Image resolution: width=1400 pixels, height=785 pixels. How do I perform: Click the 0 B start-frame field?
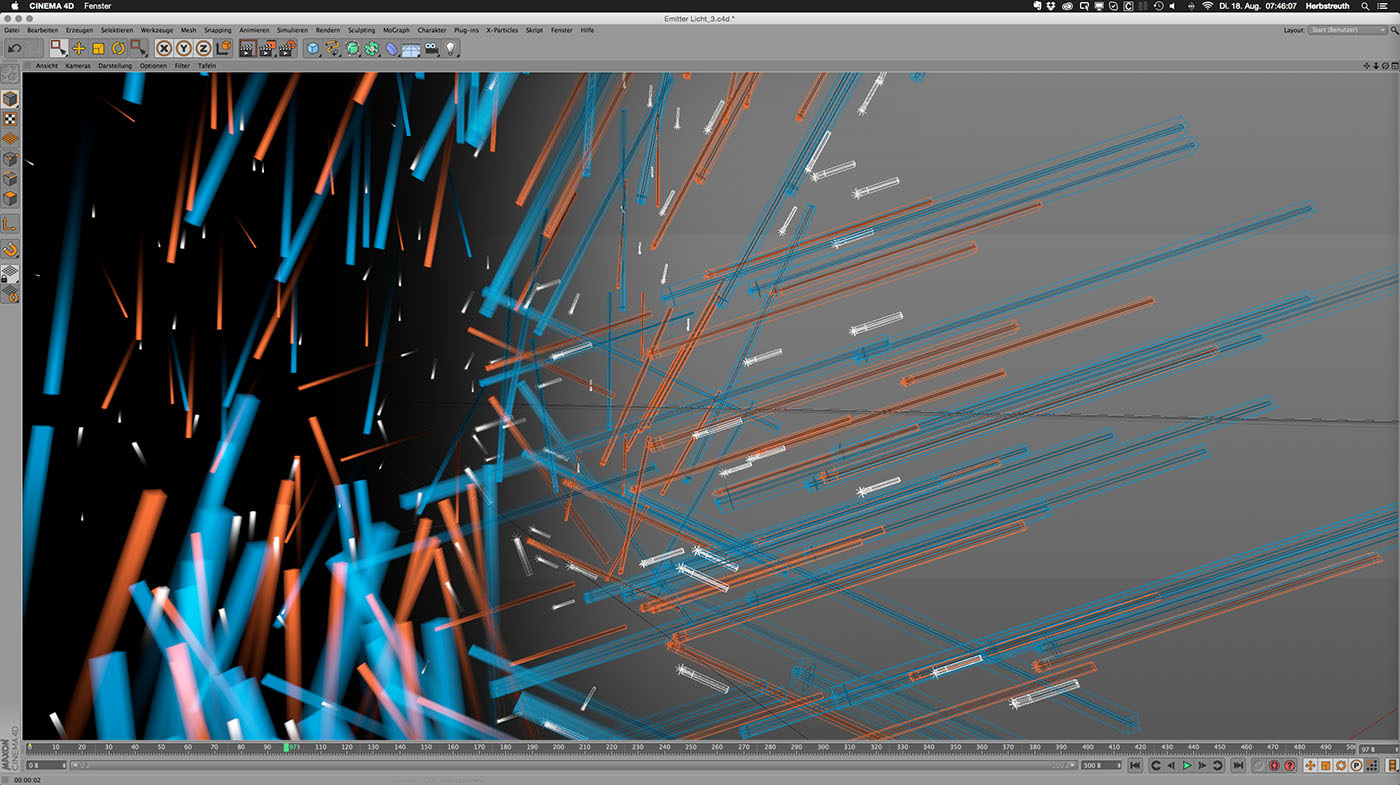click(47, 766)
